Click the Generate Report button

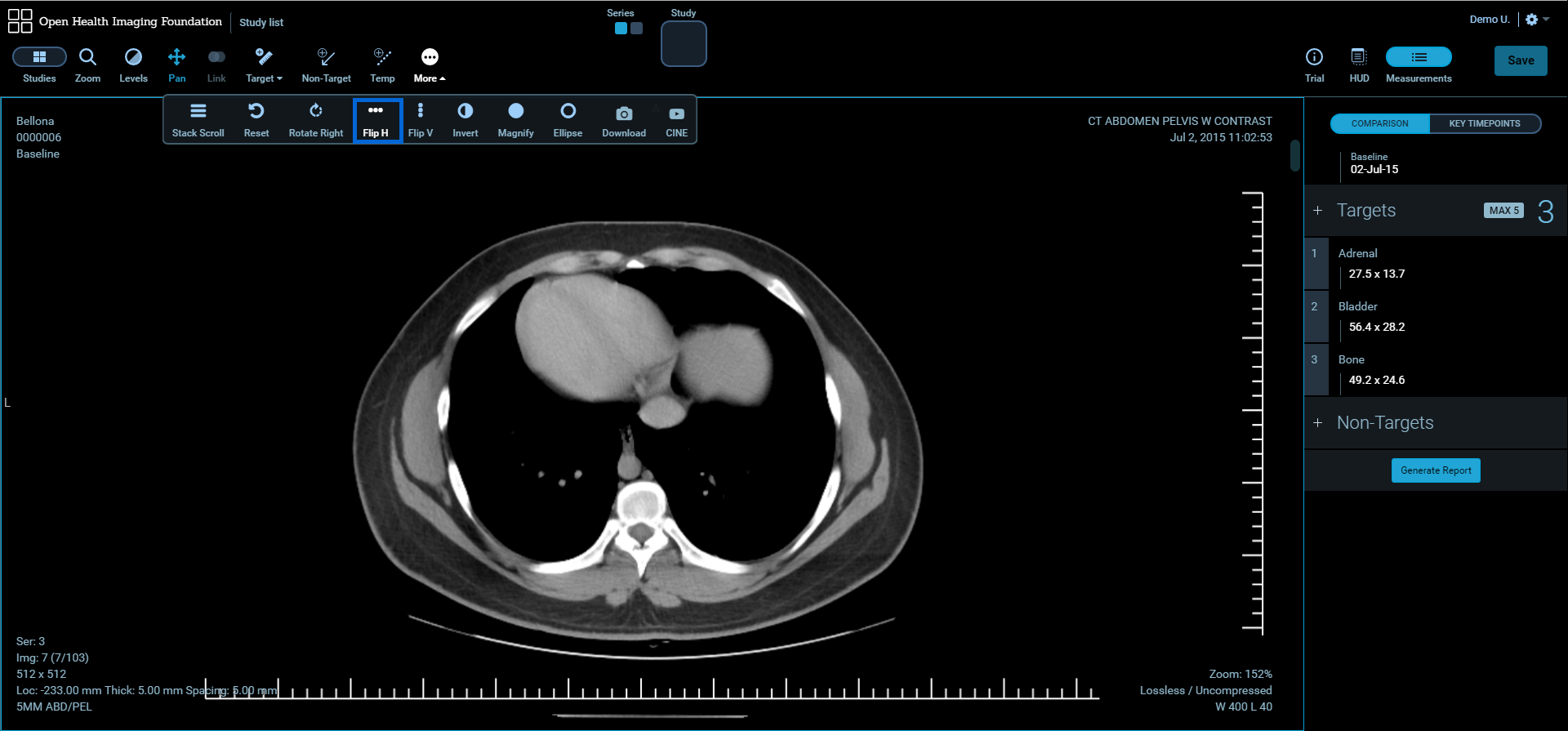click(1435, 470)
